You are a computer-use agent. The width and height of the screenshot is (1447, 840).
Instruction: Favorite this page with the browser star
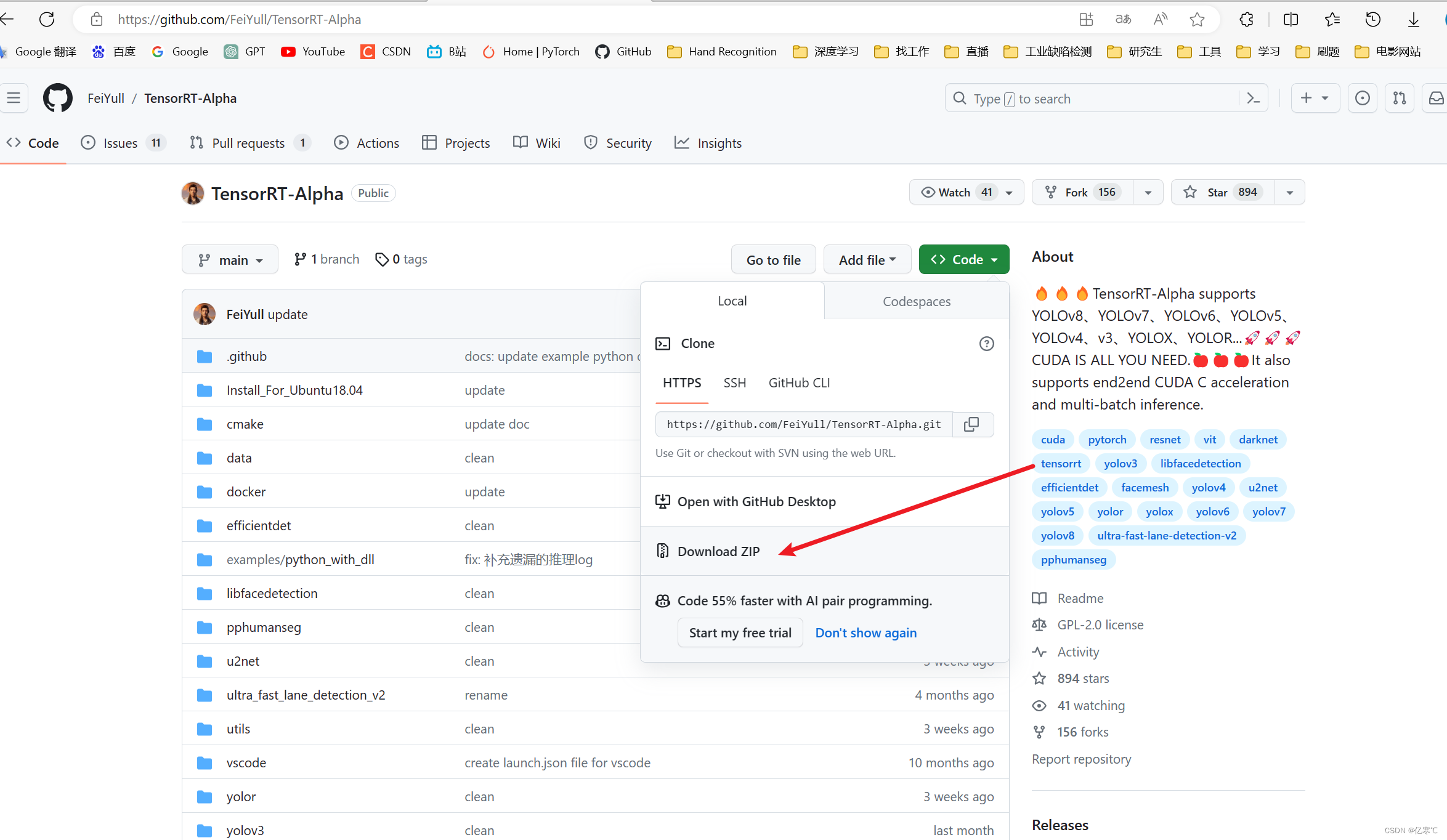coord(1197,20)
